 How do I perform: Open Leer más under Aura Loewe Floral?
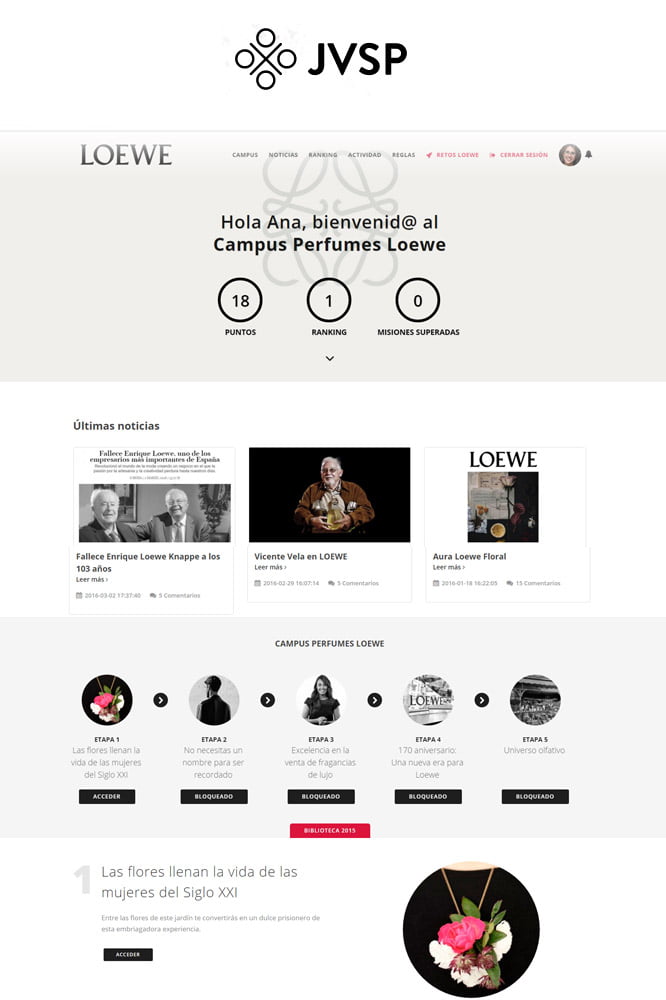[449, 567]
